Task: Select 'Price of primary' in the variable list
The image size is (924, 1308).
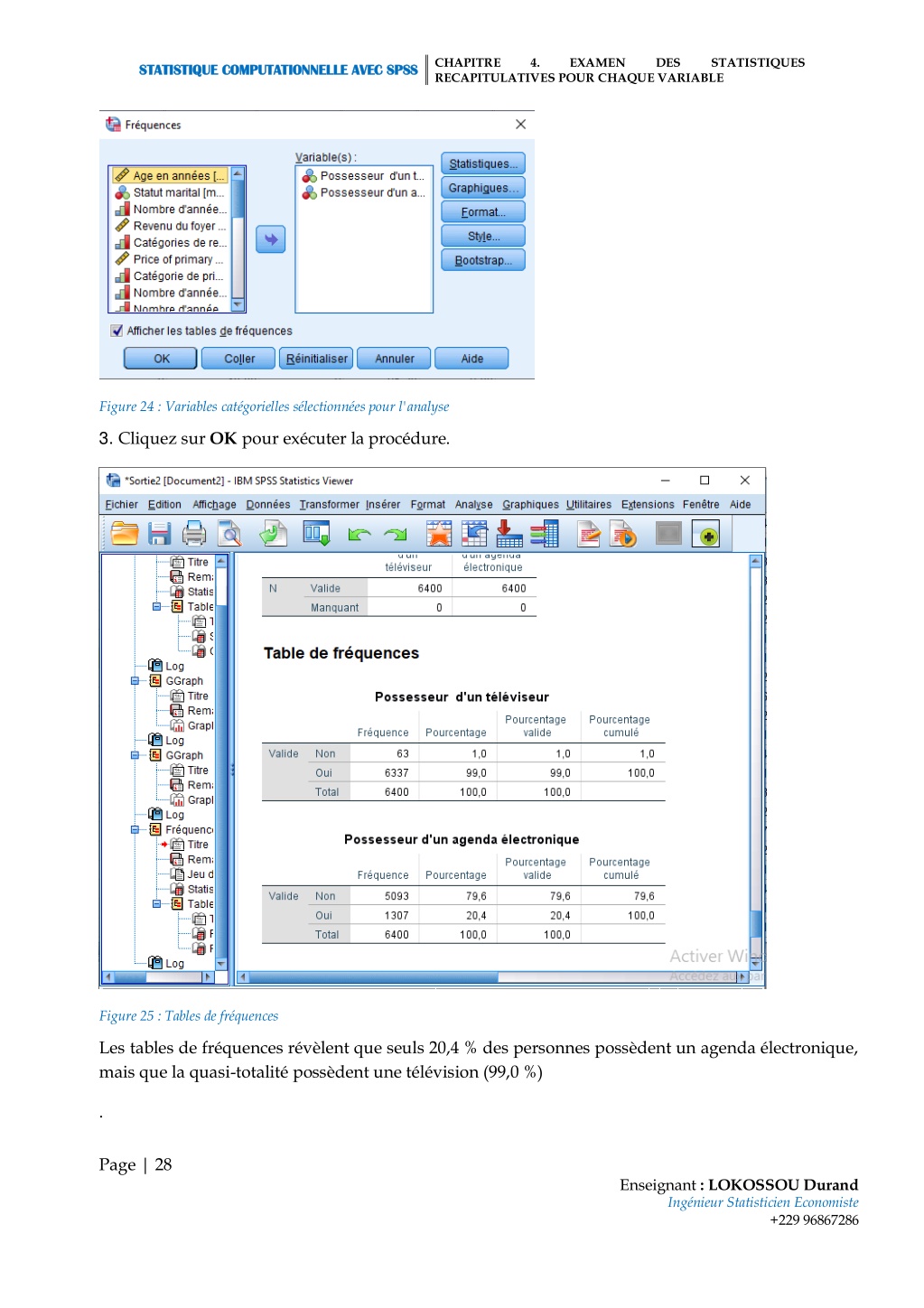Action: tap(170, 259)
